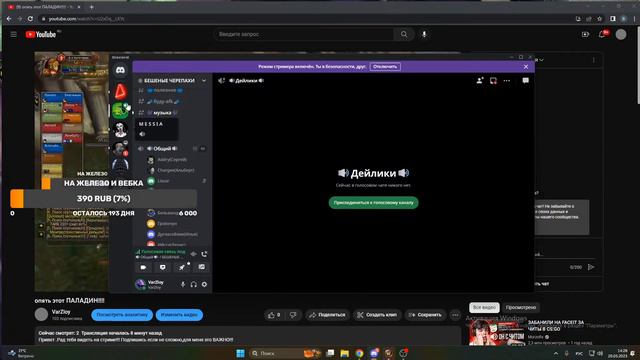
Task: Open more actions ellipsis beside Сохранить
Action: [x=455, y=315]
